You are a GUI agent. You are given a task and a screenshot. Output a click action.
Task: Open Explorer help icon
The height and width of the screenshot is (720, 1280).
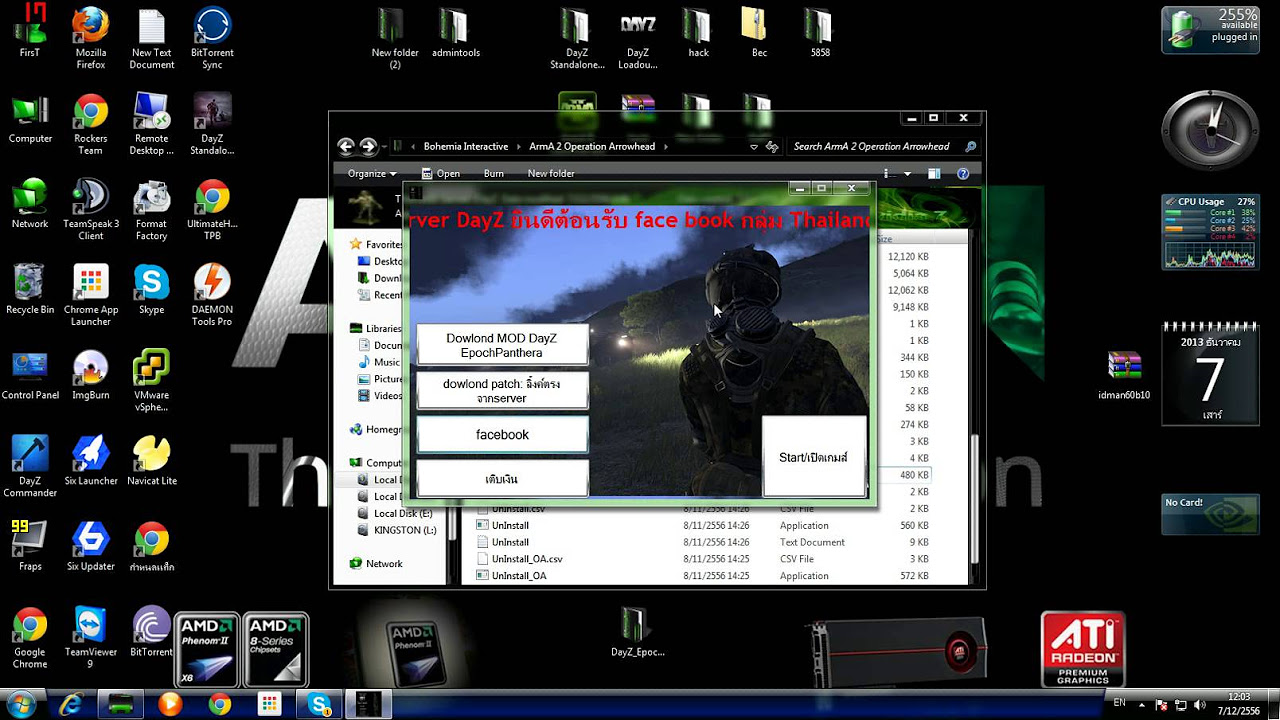click(x=963, y=173)
